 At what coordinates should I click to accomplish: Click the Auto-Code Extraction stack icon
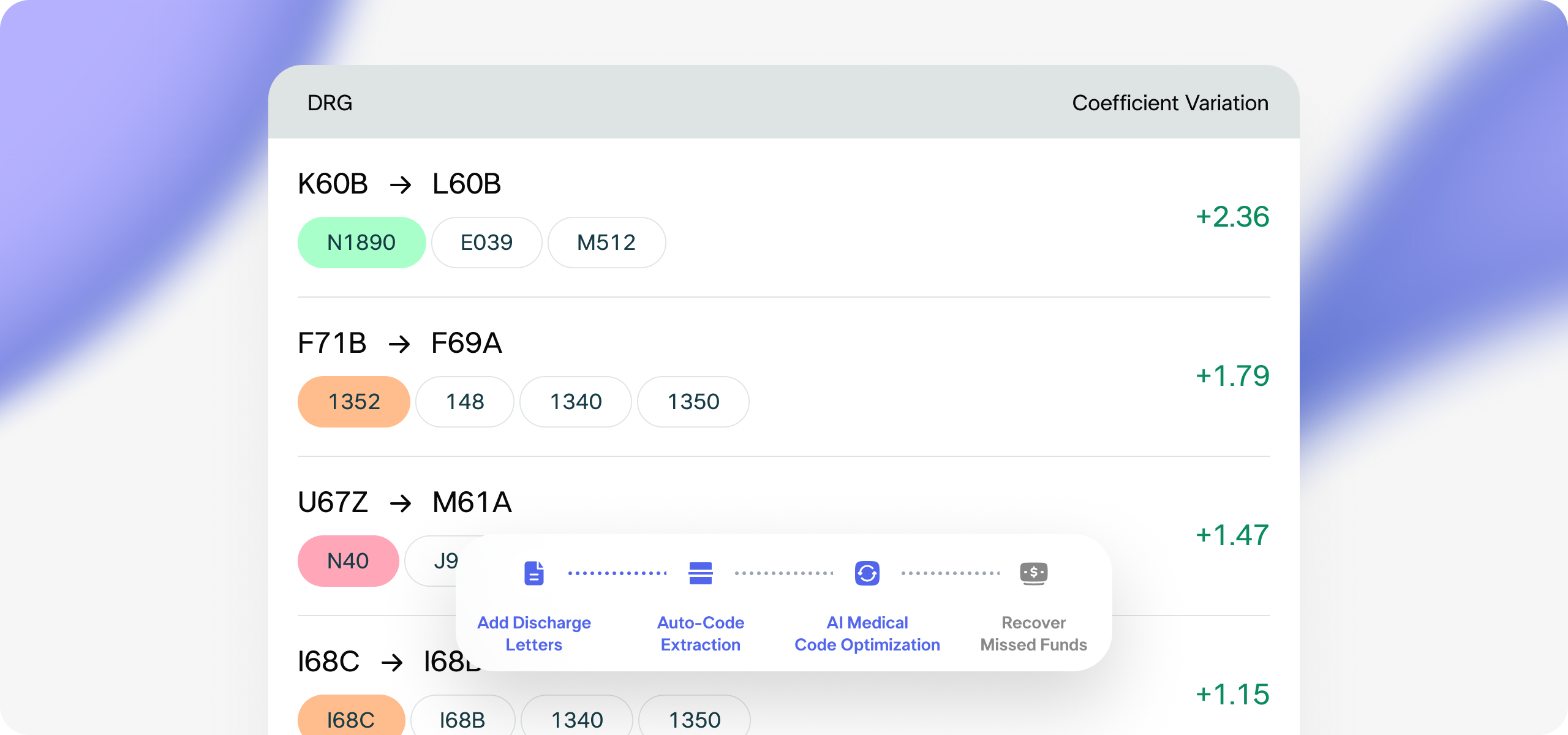tap(700, 573)
